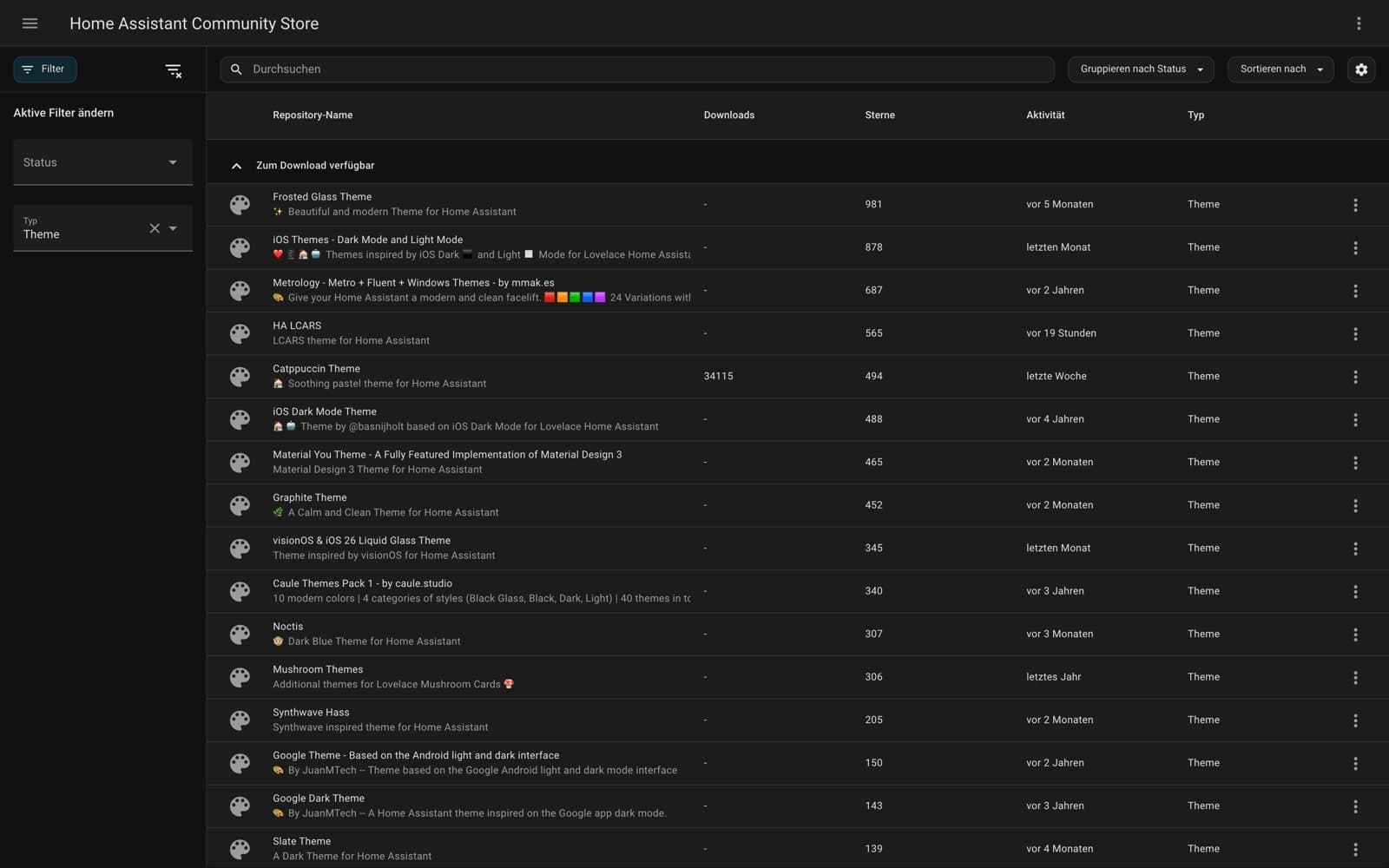Click the 'vor 19 Stunden' activity cell

(x=1061, y=333)
